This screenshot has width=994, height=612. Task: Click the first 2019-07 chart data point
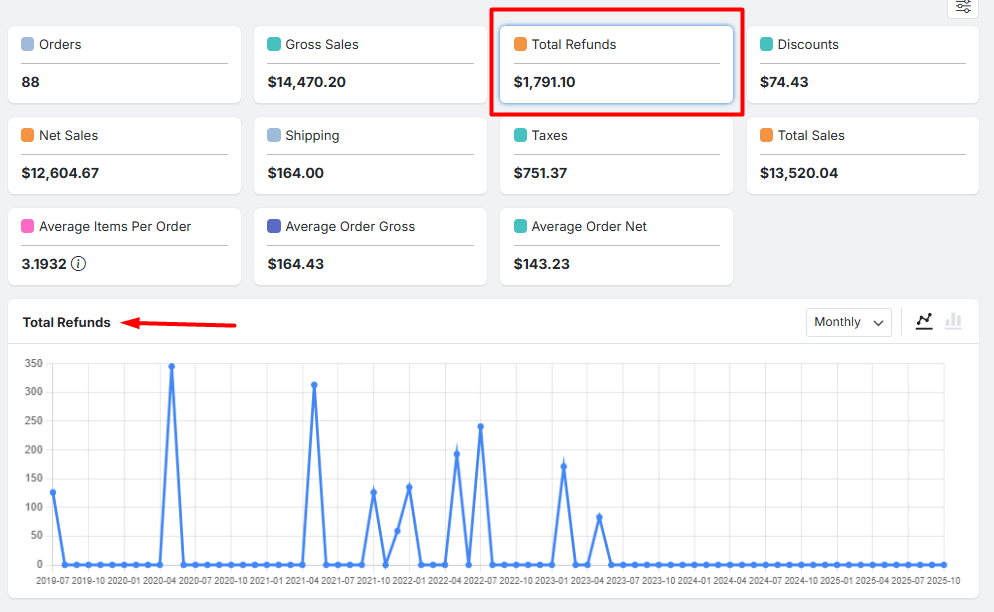53,492
